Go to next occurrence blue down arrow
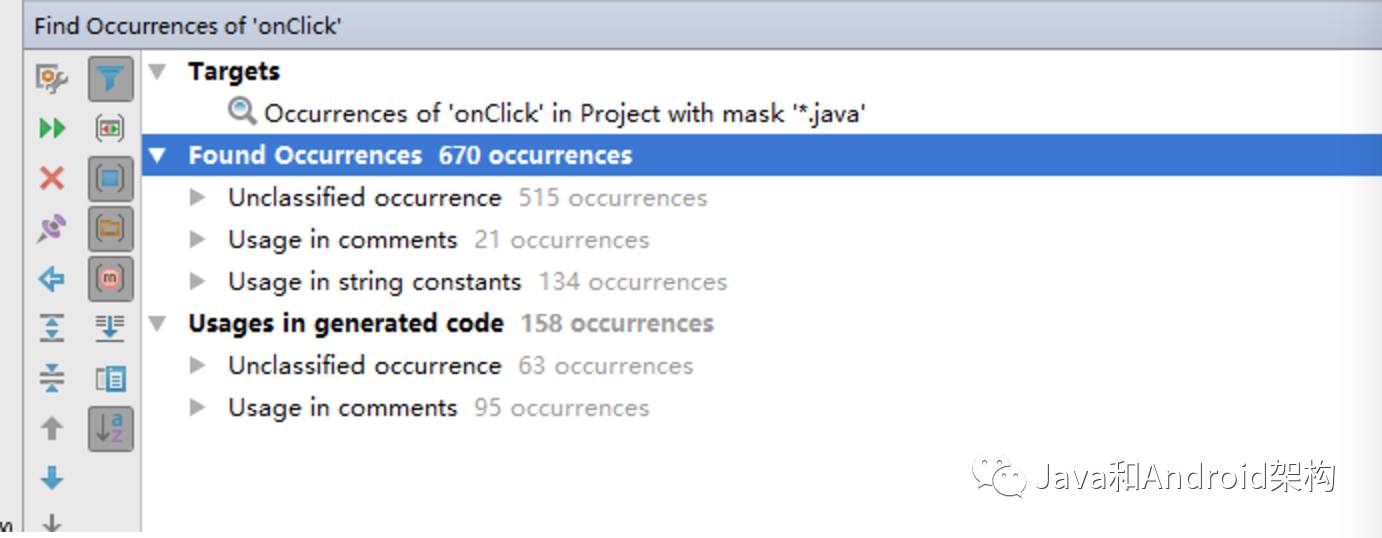Viewport: 1382px width, 538px height. (52, 478)
